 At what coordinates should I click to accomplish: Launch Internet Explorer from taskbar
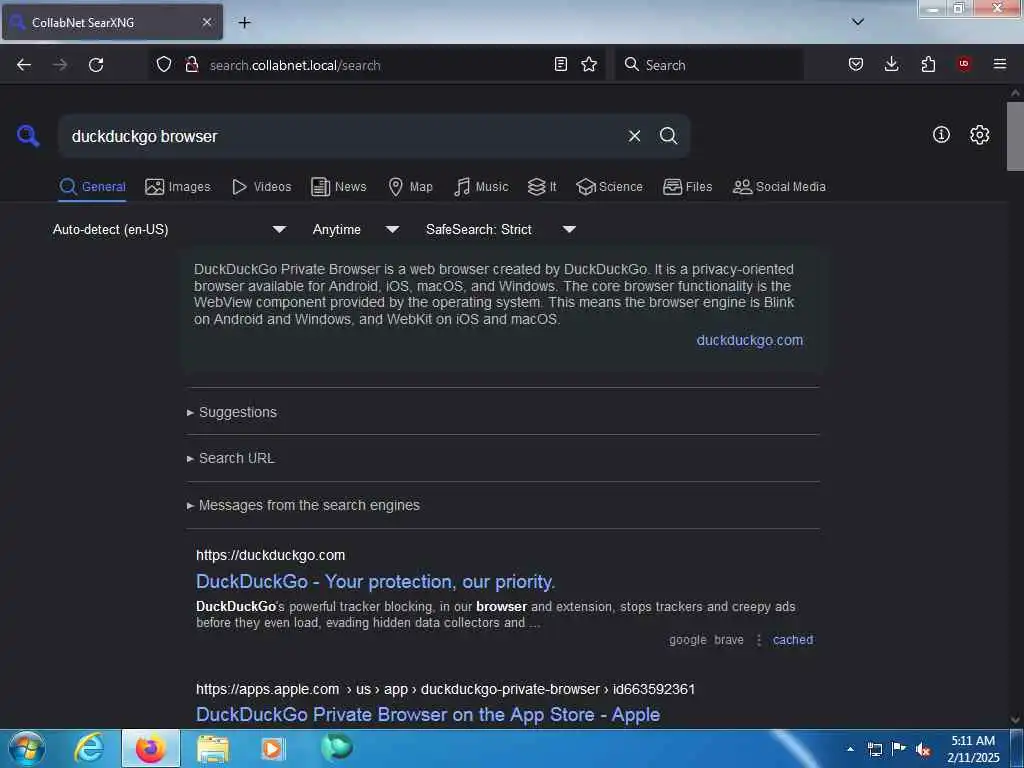(89, 748)
